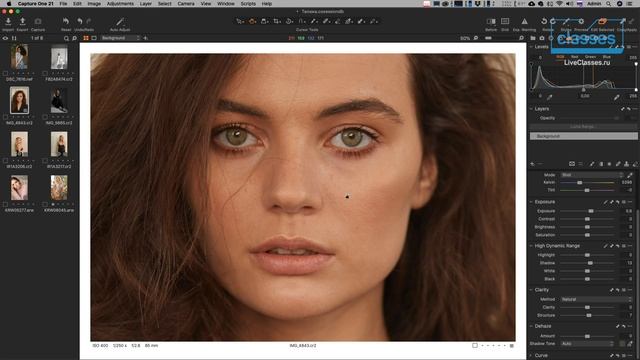
Task: Click the Export icon in toolbar
Action: tap(22, 21)
